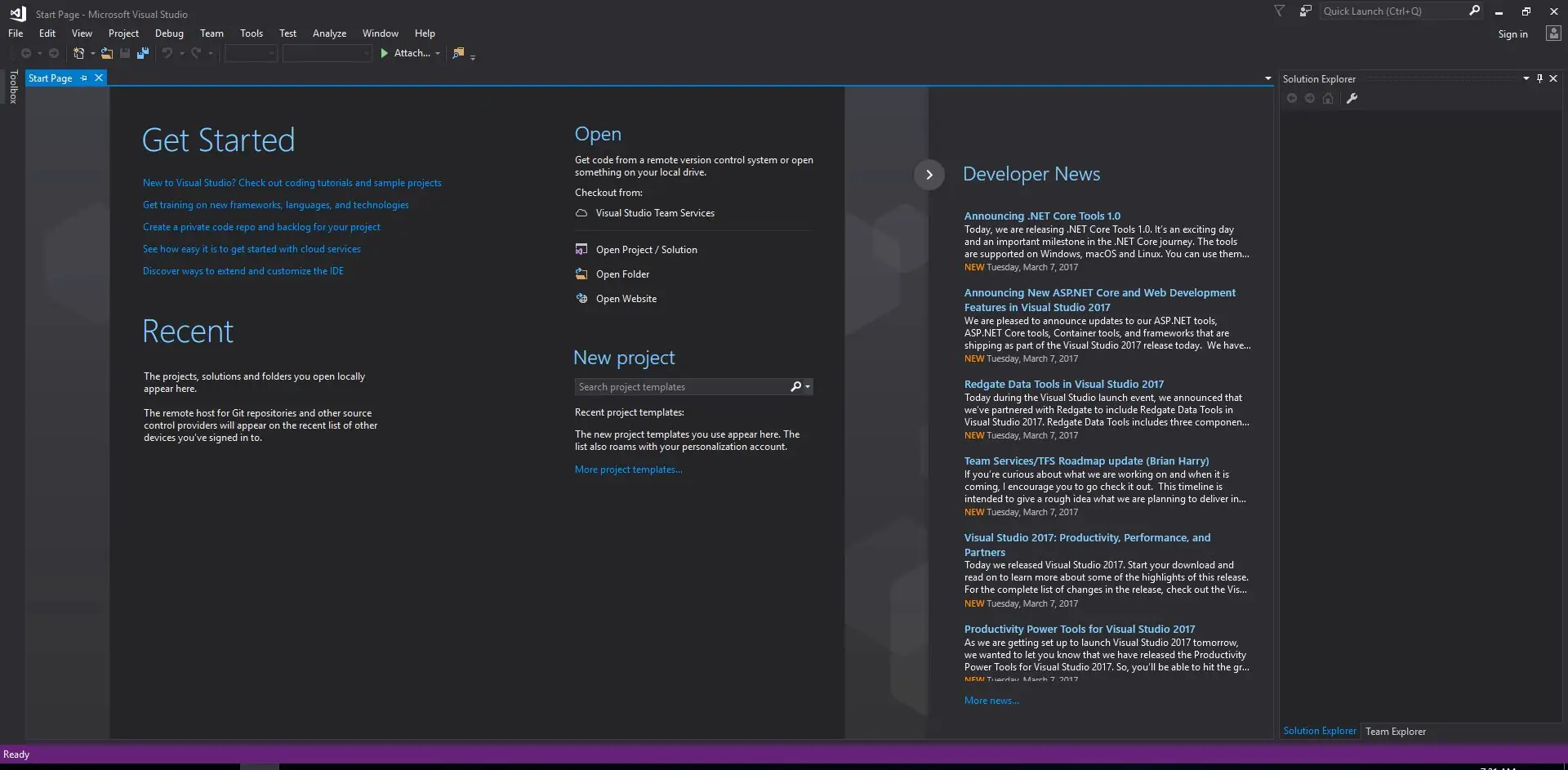The height and width of the screenshot is (770, 1568).
Task: Click the Navigate Forward toolbar icon
Action: click(x=54, y=53)
